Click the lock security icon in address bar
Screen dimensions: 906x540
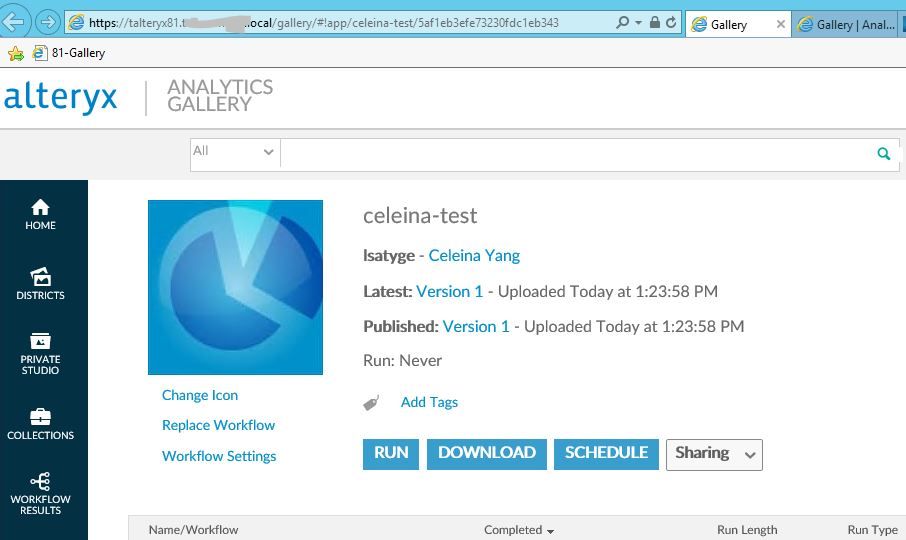pos(655,23)
